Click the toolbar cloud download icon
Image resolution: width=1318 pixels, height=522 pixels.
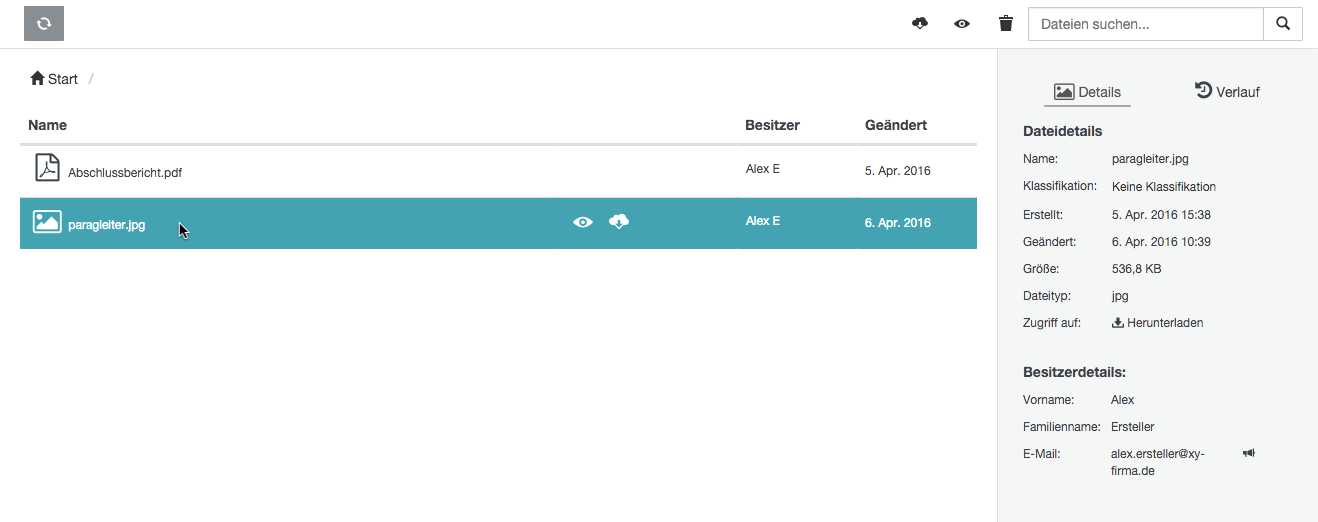pos(920,23)
